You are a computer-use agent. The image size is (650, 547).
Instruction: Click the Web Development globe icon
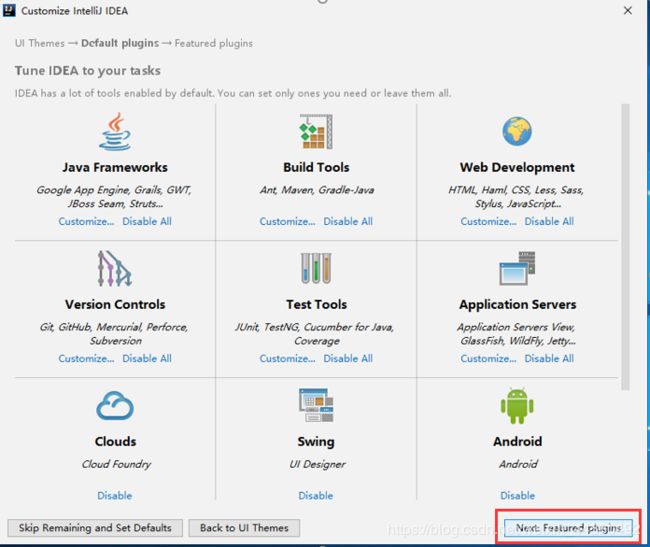tap(517, 131)
